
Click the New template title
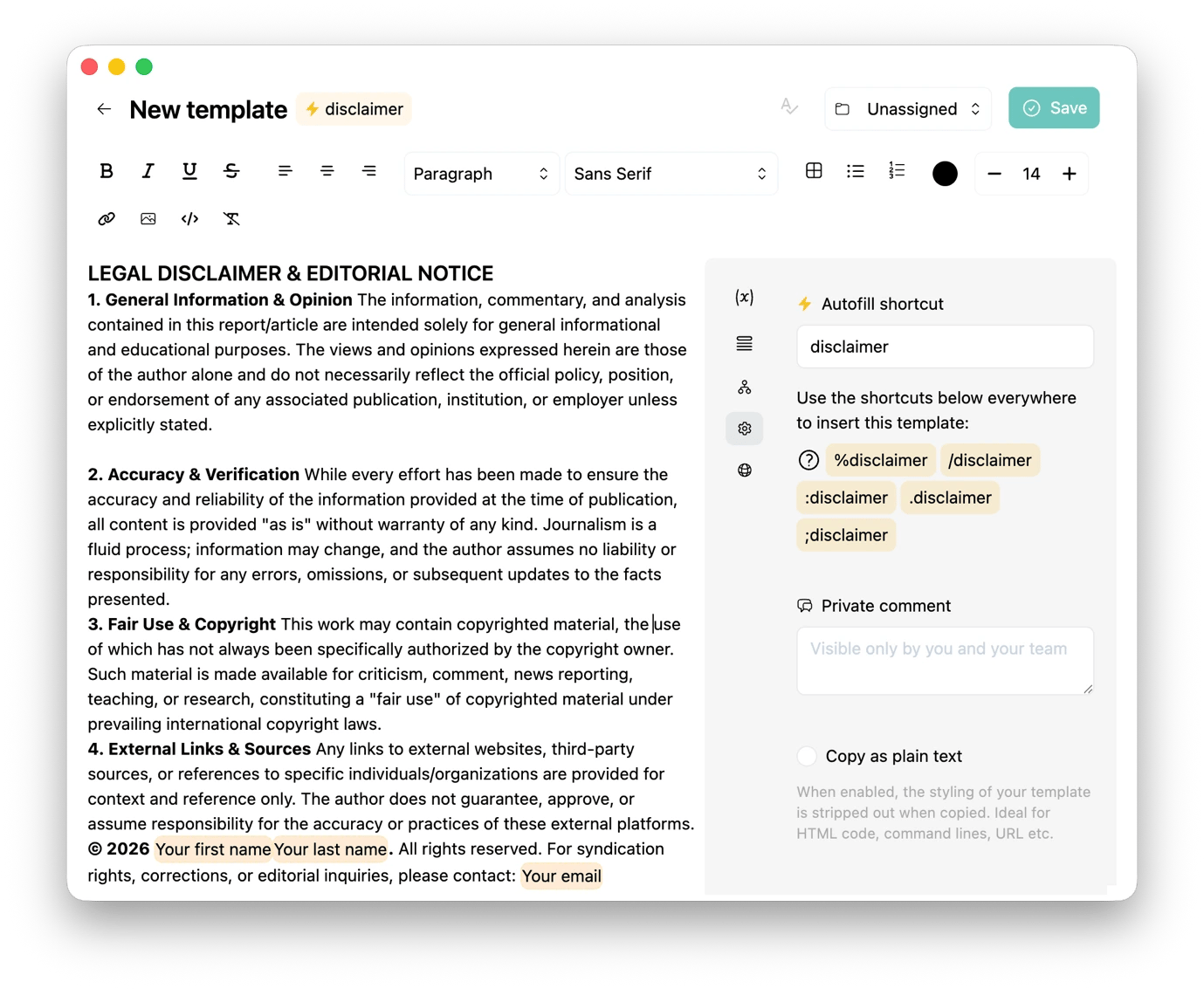tap(208, 109)
